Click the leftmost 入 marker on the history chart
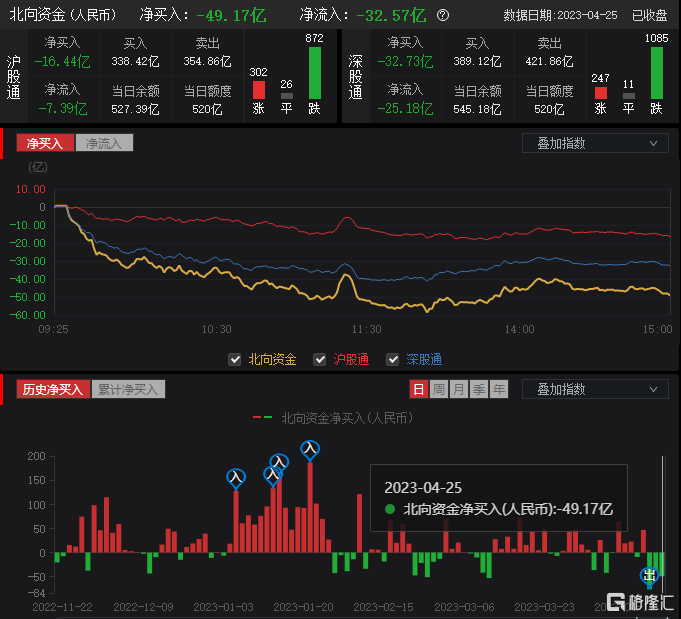681x619 pixels. (x=236, y=478)
